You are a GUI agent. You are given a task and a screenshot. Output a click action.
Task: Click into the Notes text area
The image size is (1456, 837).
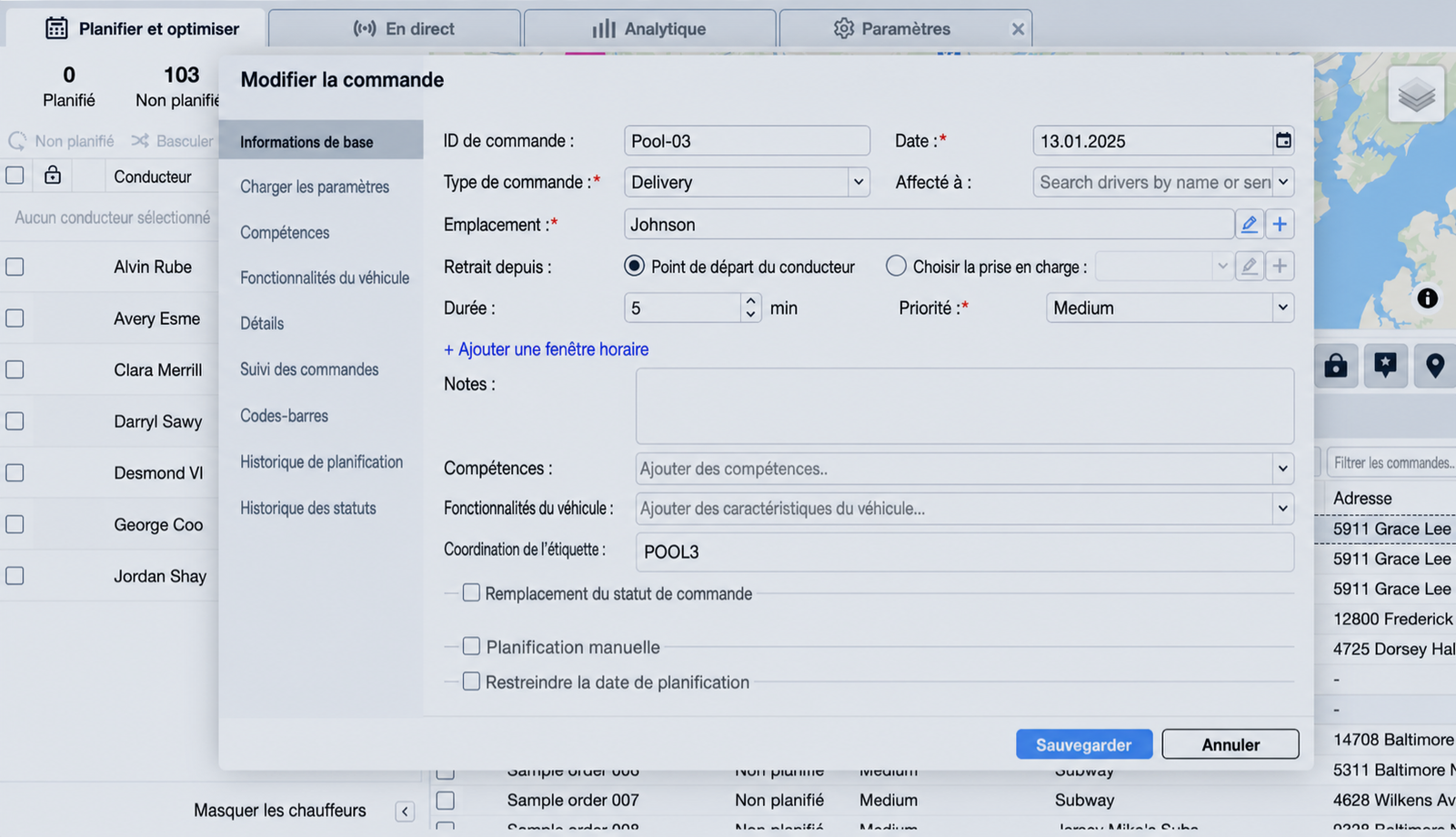[964, 406]
